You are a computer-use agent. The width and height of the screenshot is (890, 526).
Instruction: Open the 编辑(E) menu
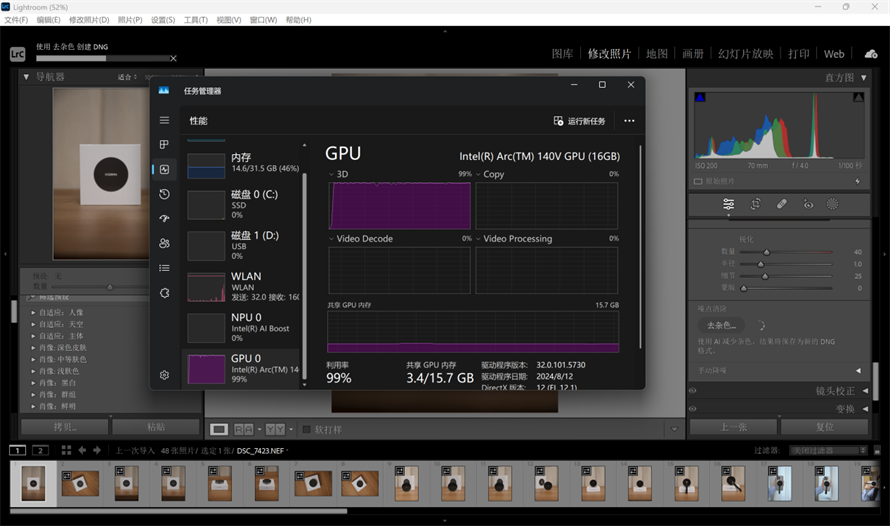click(x=48, y=20)
